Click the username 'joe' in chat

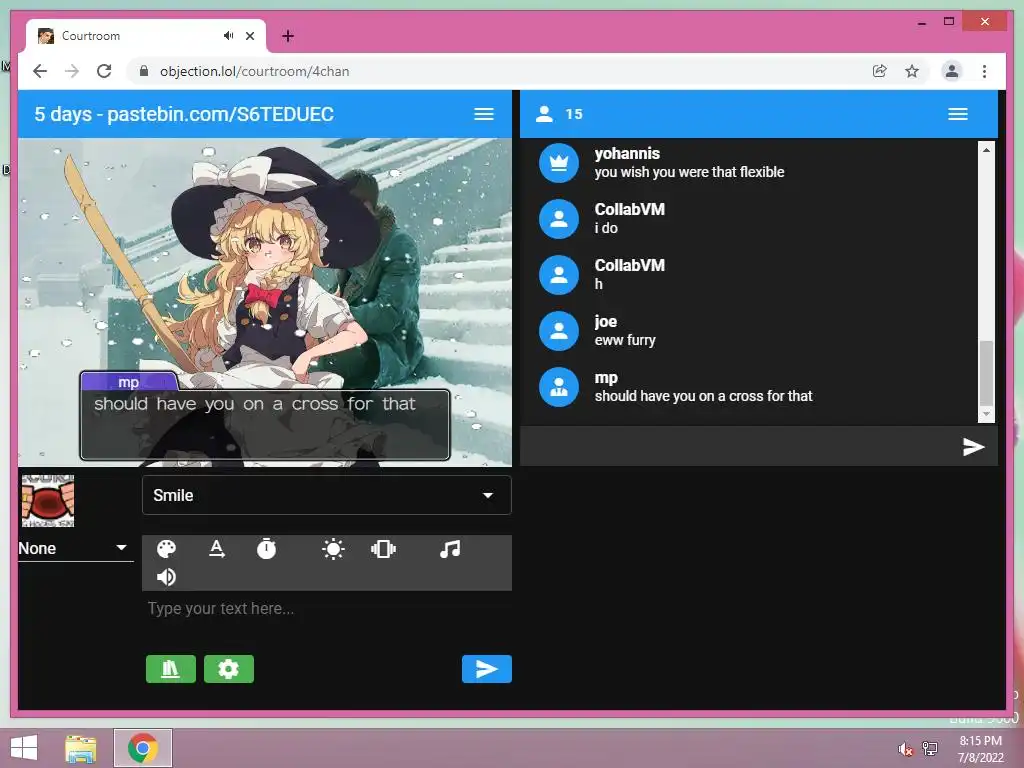click(x=605, y=321)
